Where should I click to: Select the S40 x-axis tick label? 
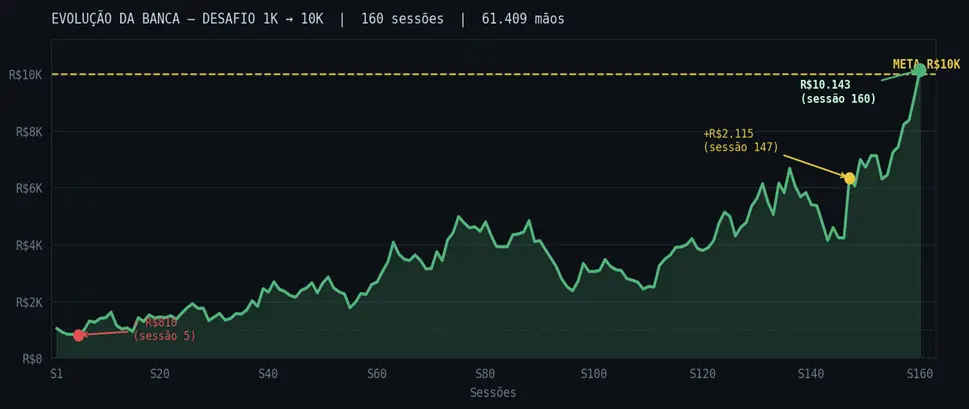pos(268,374)
